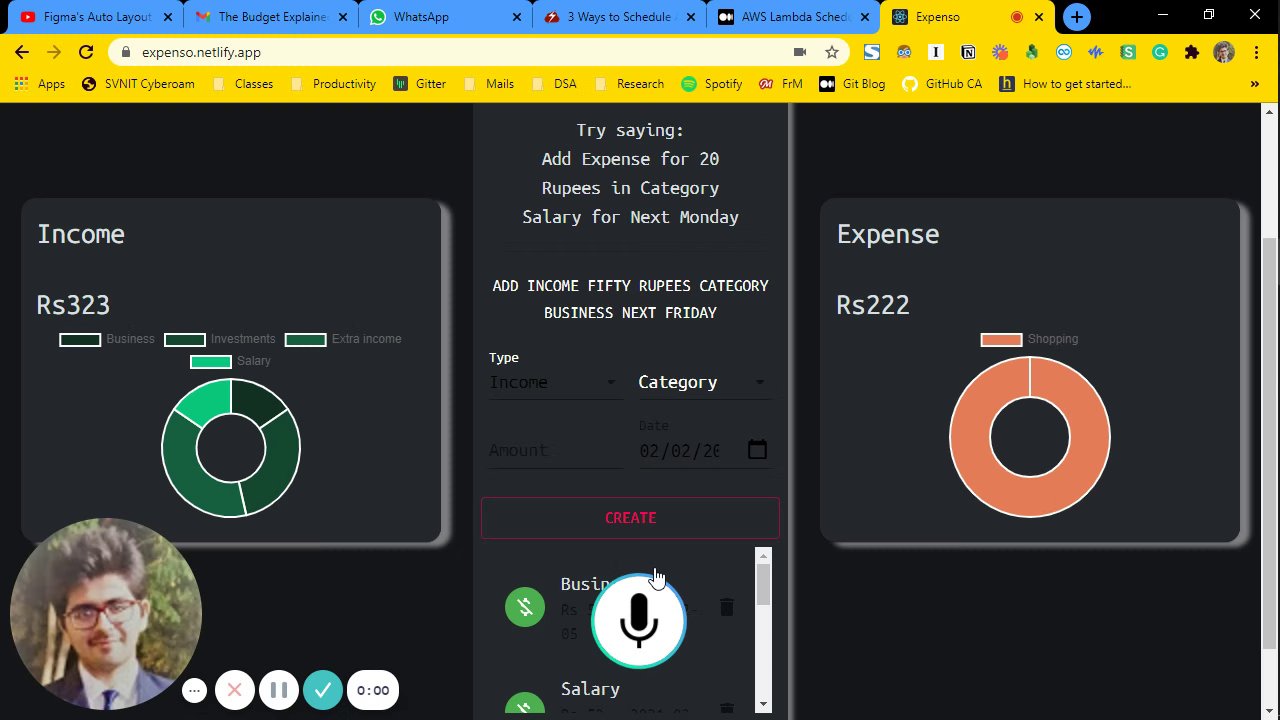The width and height of the screenshot is (1280, 720).
Task: Click the microphone voice input button
Action: point(638,621)
